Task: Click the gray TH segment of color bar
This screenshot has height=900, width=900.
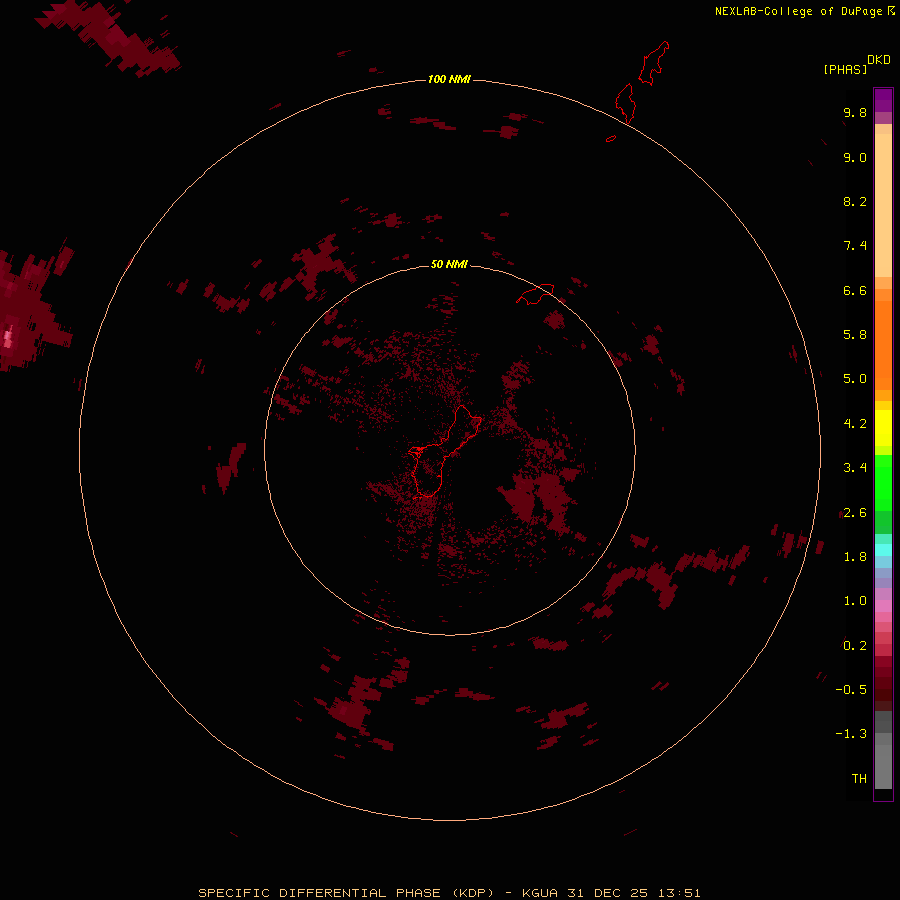Action: pyautogui.click(x=883, y=766)
